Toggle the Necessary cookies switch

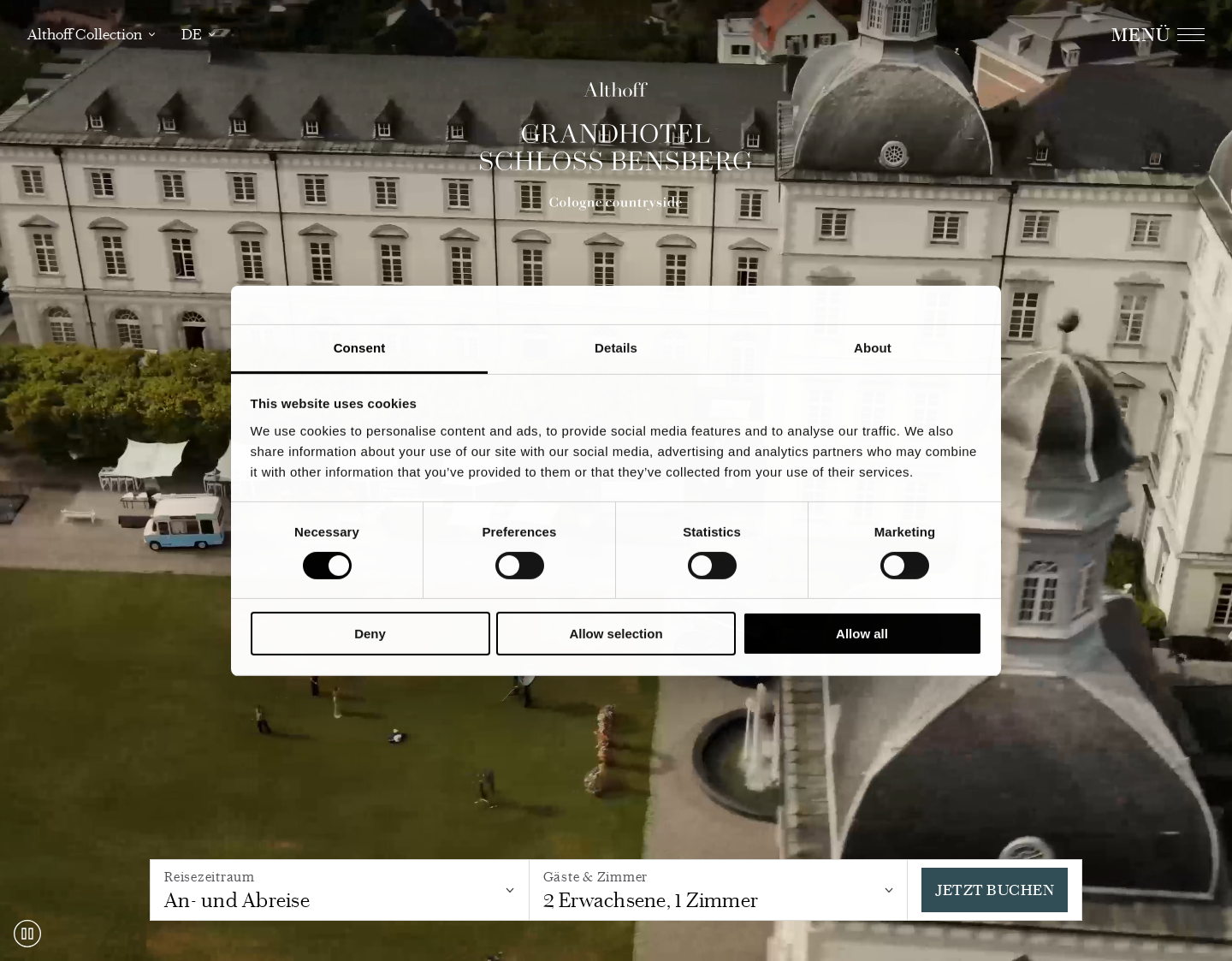pos(327,566)
